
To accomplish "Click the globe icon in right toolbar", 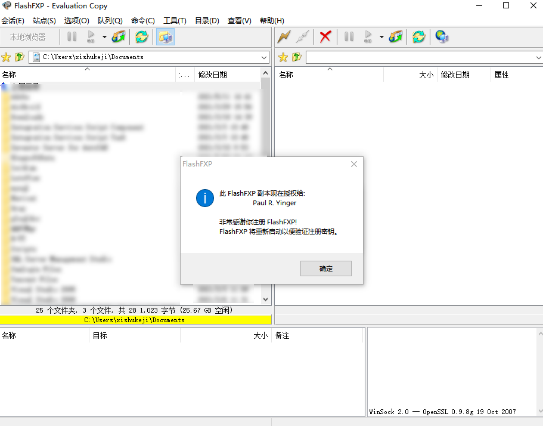I will click(x=442, y=37).
